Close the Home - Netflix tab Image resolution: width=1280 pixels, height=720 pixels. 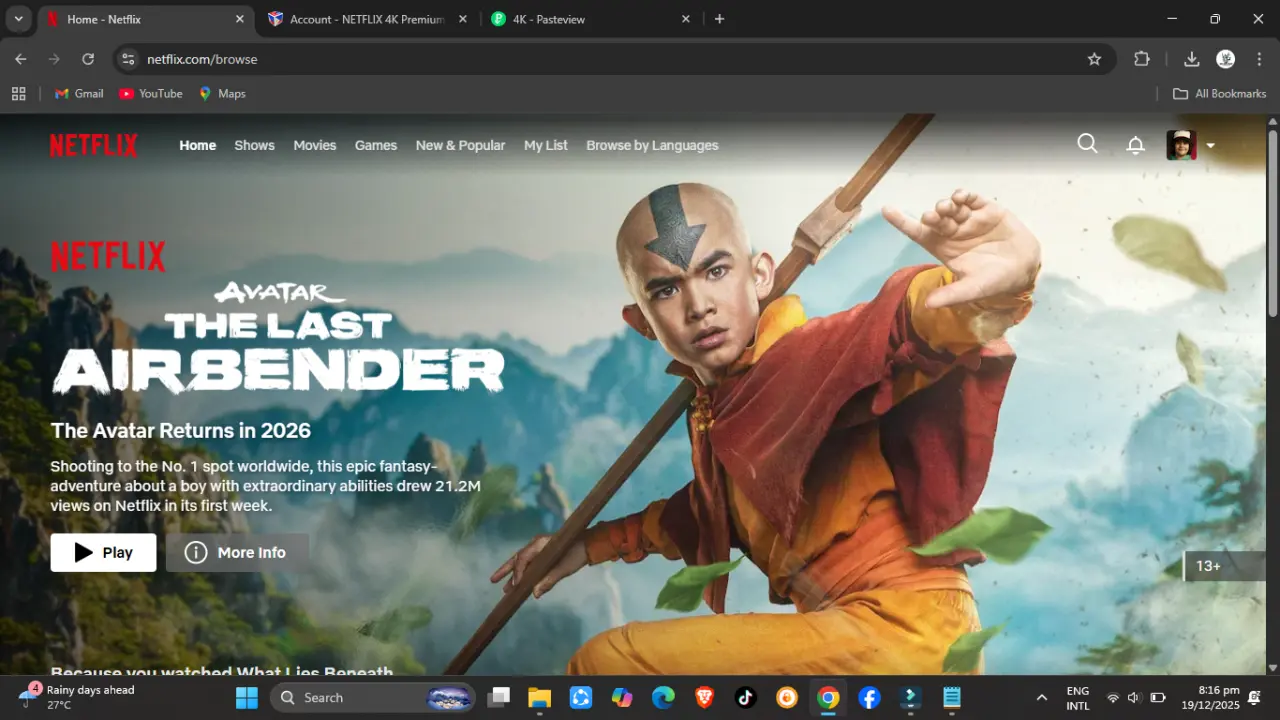(x=239, y=19)
